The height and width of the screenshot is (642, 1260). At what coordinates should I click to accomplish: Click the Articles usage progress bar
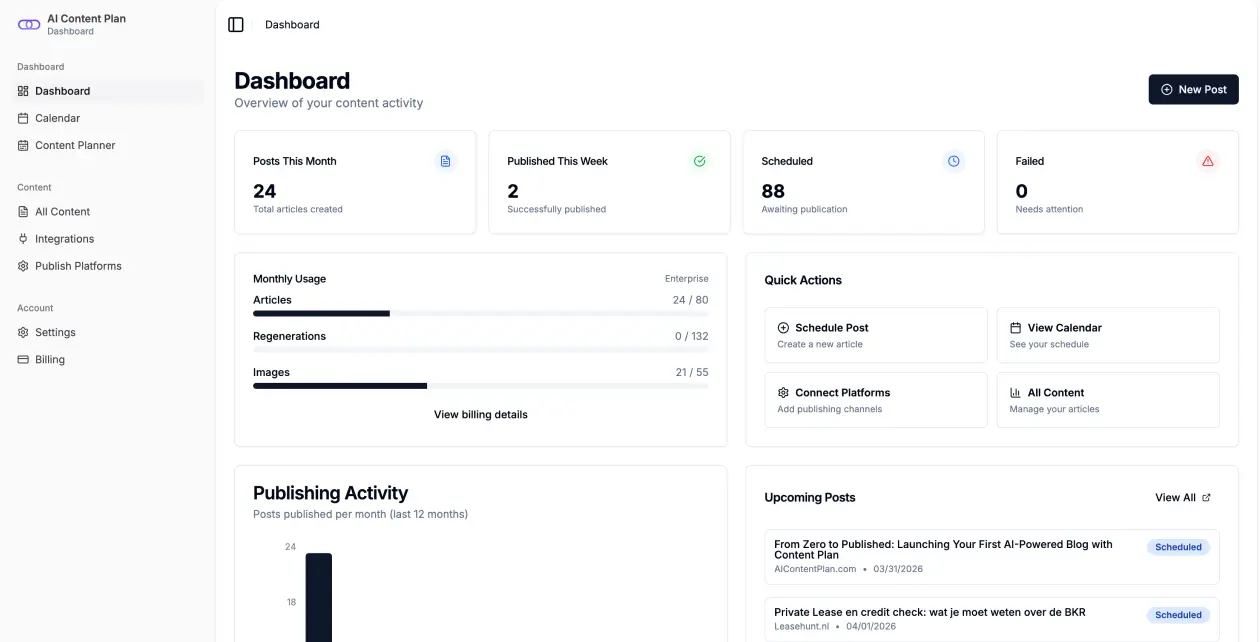481,314
